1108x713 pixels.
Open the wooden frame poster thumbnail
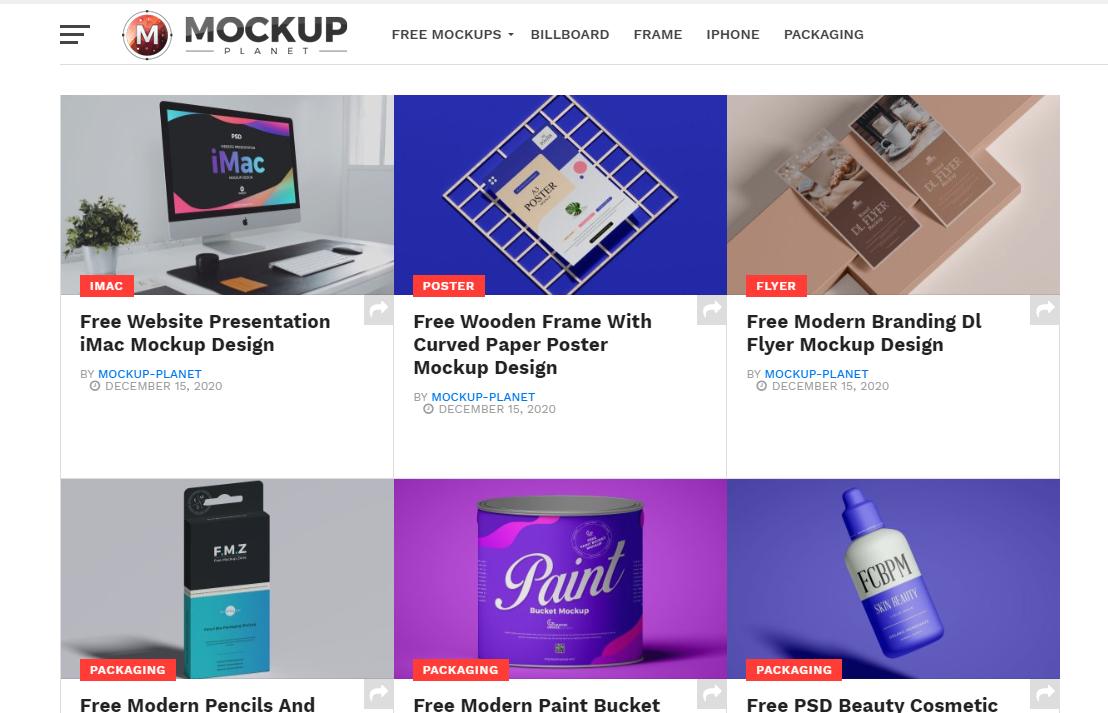coord(560,195)
